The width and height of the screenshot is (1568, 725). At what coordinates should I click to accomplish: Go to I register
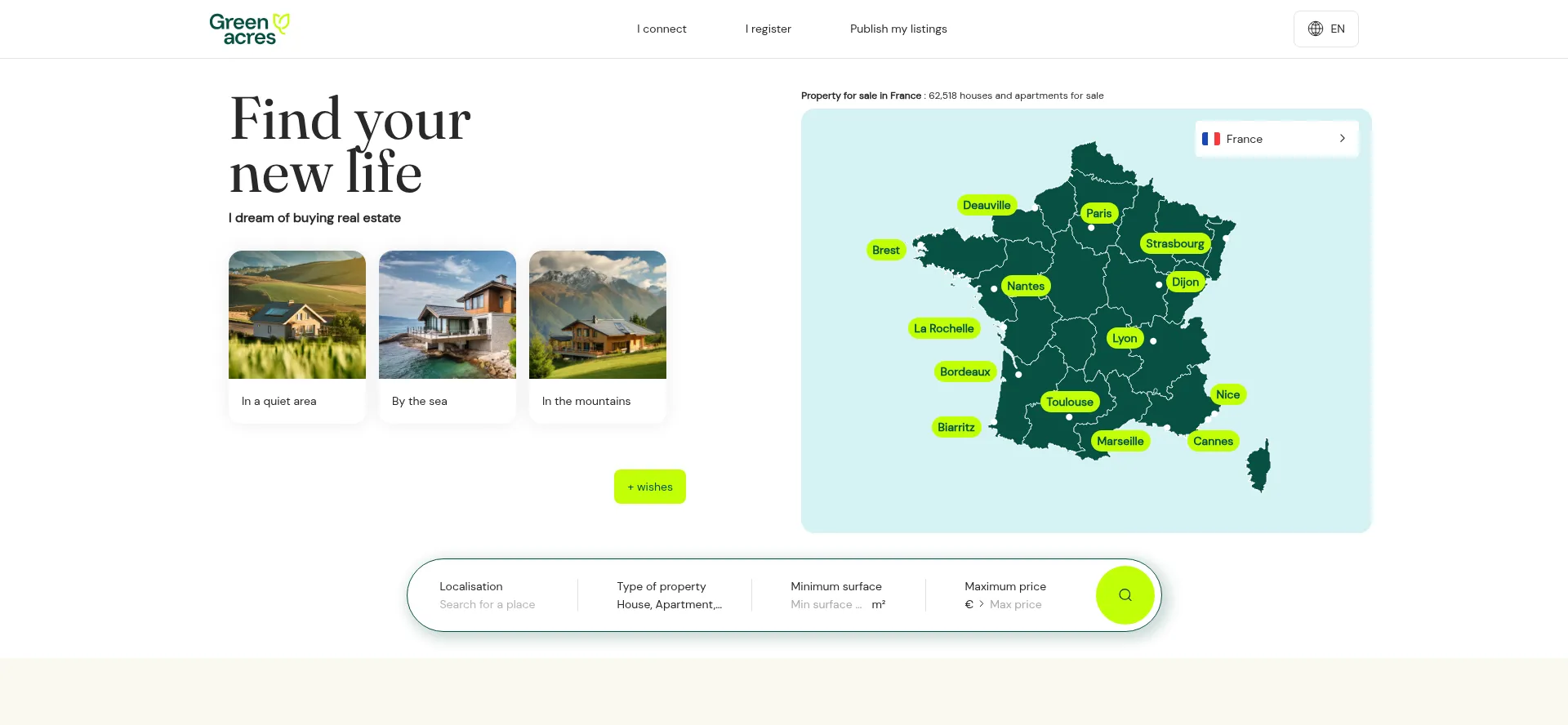coord(768,29)
